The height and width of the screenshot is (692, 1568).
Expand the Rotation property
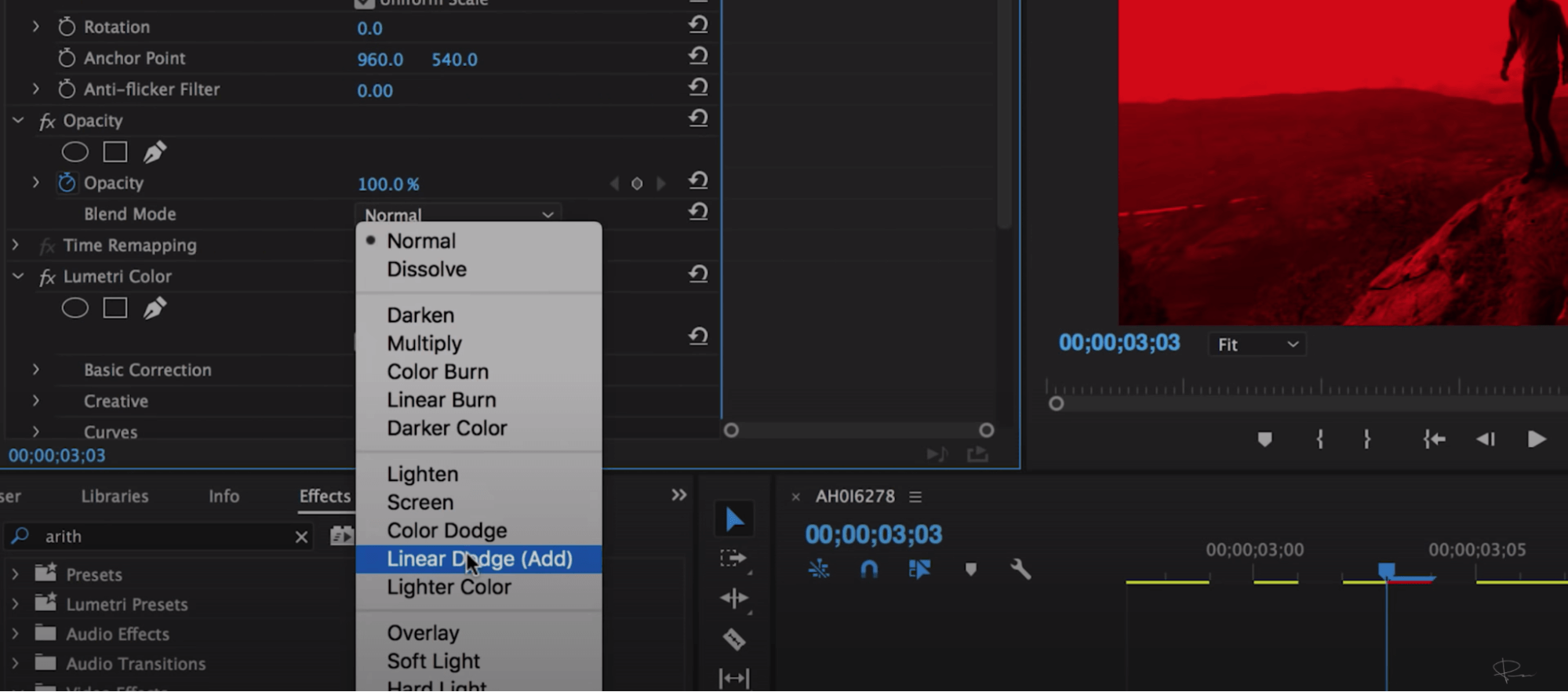click(35, 27)
